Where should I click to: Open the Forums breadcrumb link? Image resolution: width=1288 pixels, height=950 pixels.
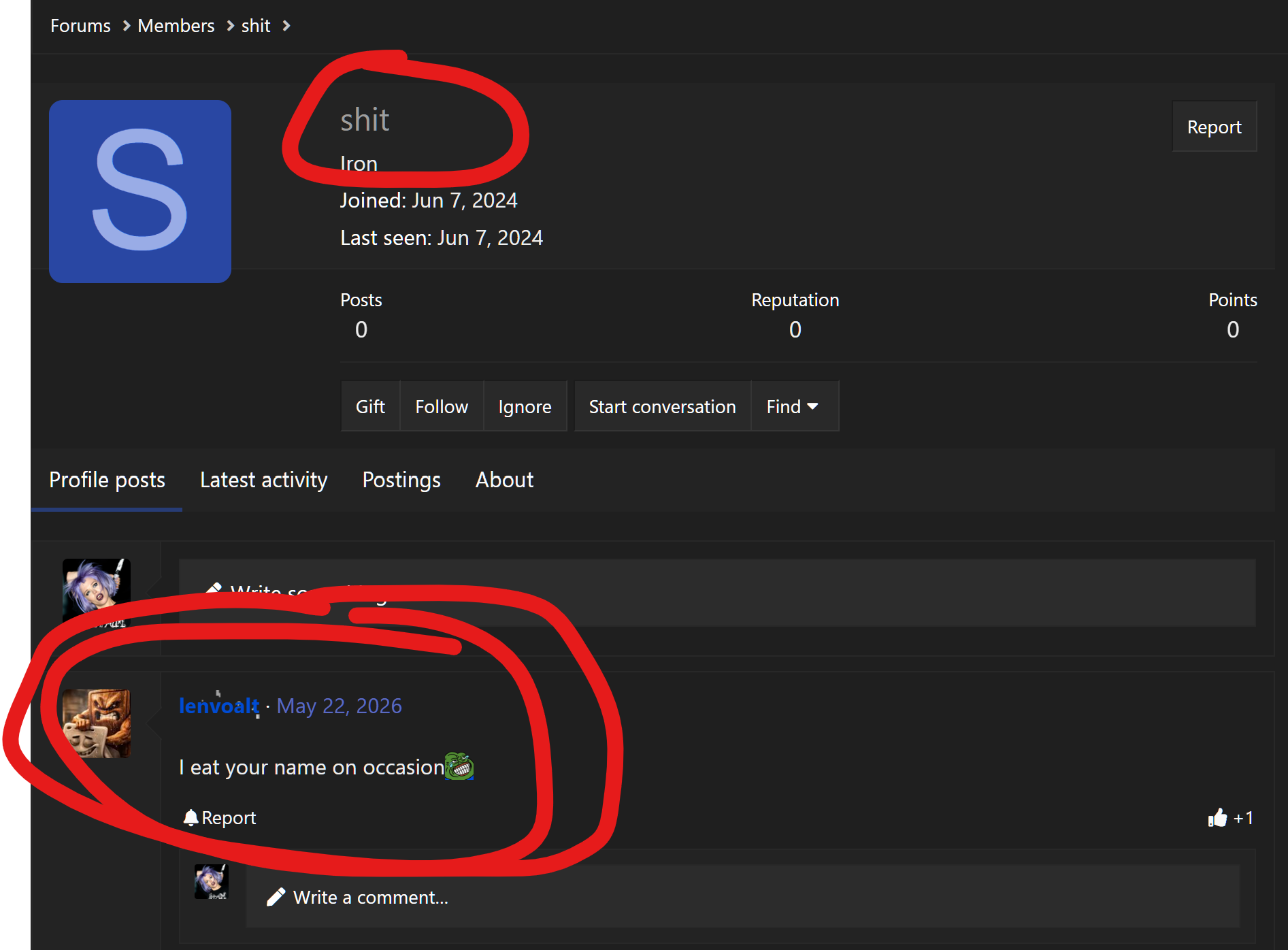point(80,26)
